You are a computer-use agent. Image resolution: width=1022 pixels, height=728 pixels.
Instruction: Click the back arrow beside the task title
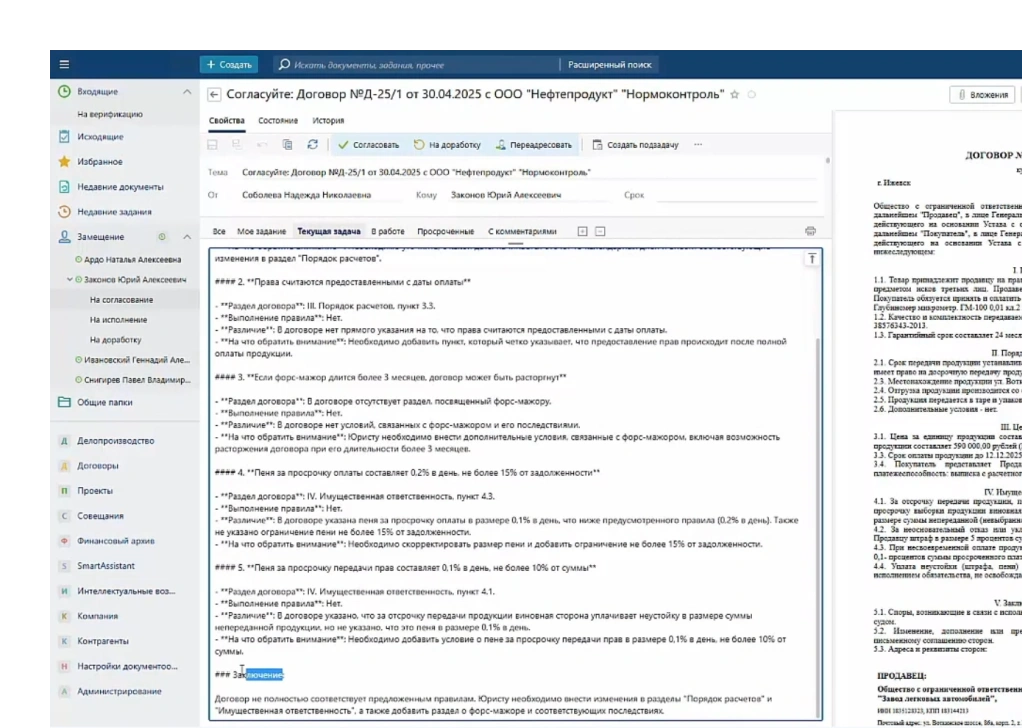tap(214, 95)
